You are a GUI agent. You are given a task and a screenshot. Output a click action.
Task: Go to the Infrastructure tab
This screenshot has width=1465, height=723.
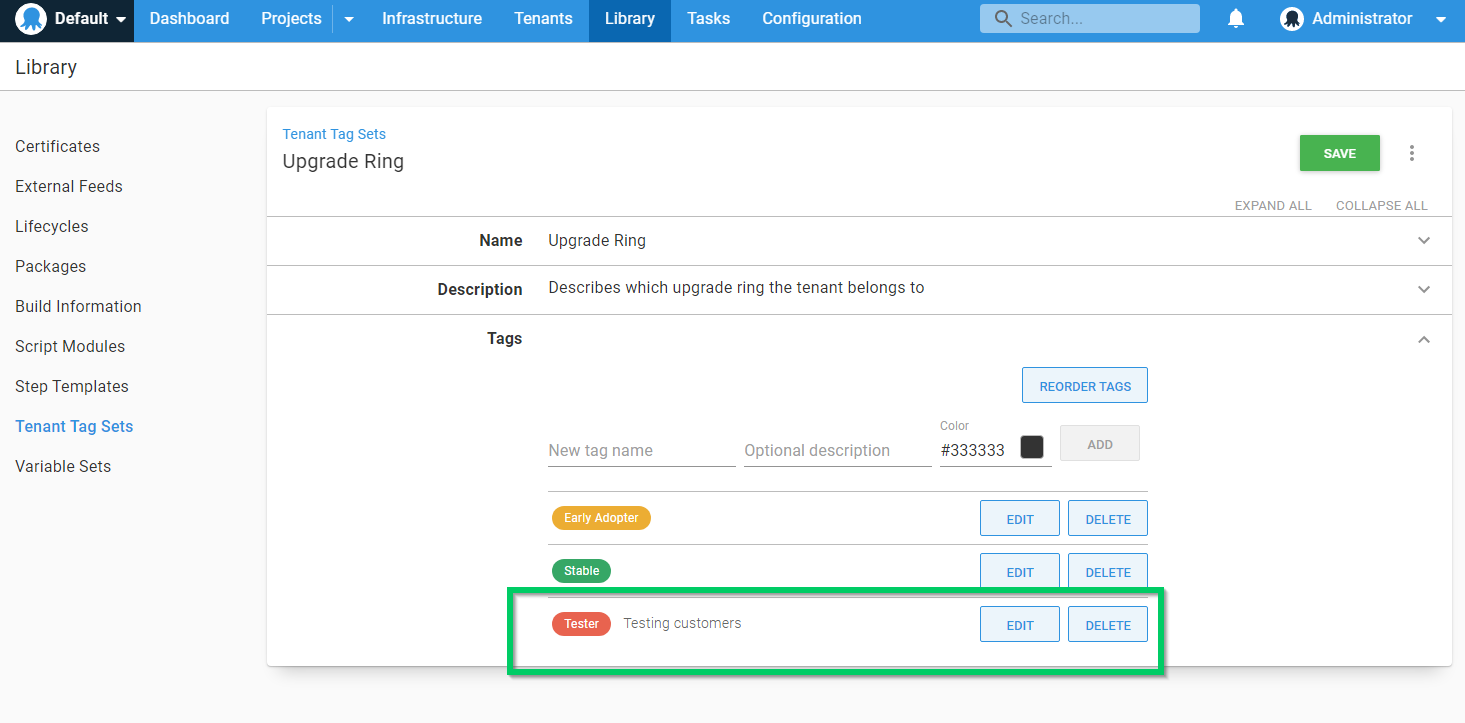click(431, 19)
